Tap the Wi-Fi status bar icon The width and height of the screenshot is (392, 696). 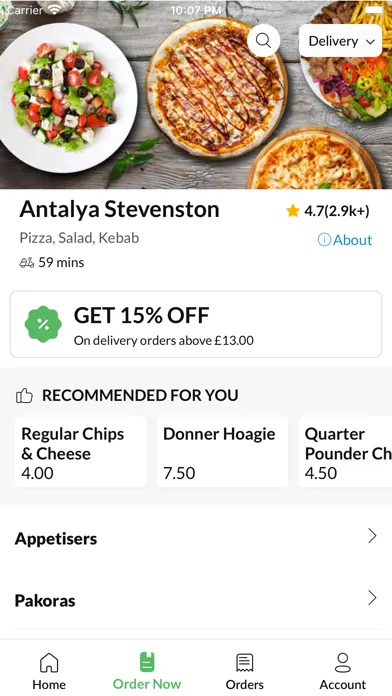click(55, 9)
